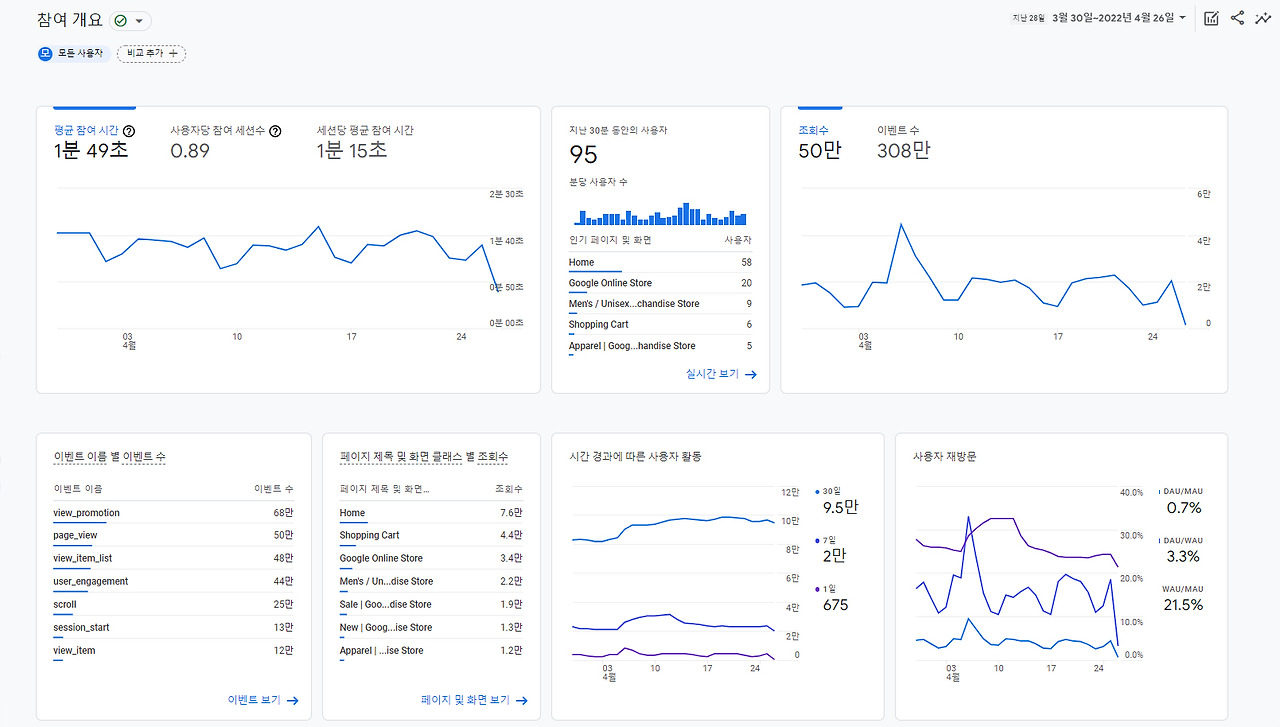
Task: Click the 비교 추가 comparison button
Action: point(151,53)
